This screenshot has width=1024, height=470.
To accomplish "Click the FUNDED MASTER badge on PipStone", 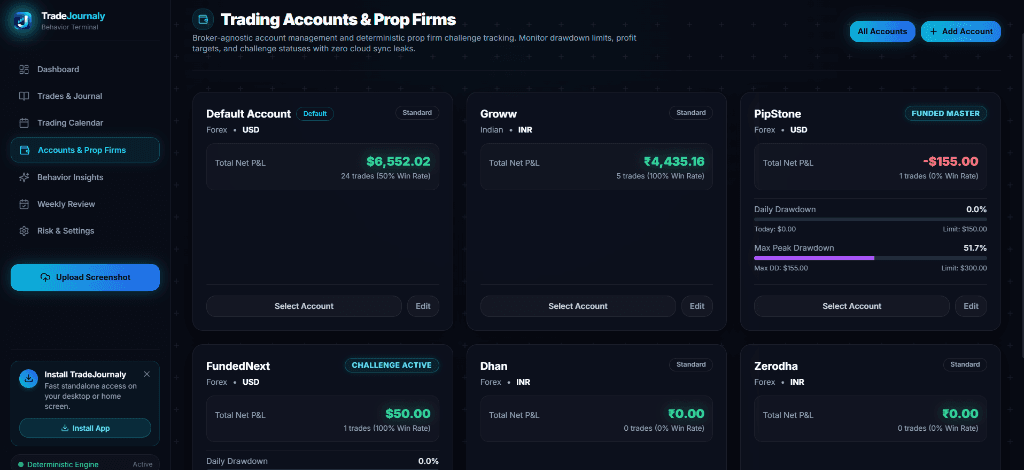I will [946, 114].
